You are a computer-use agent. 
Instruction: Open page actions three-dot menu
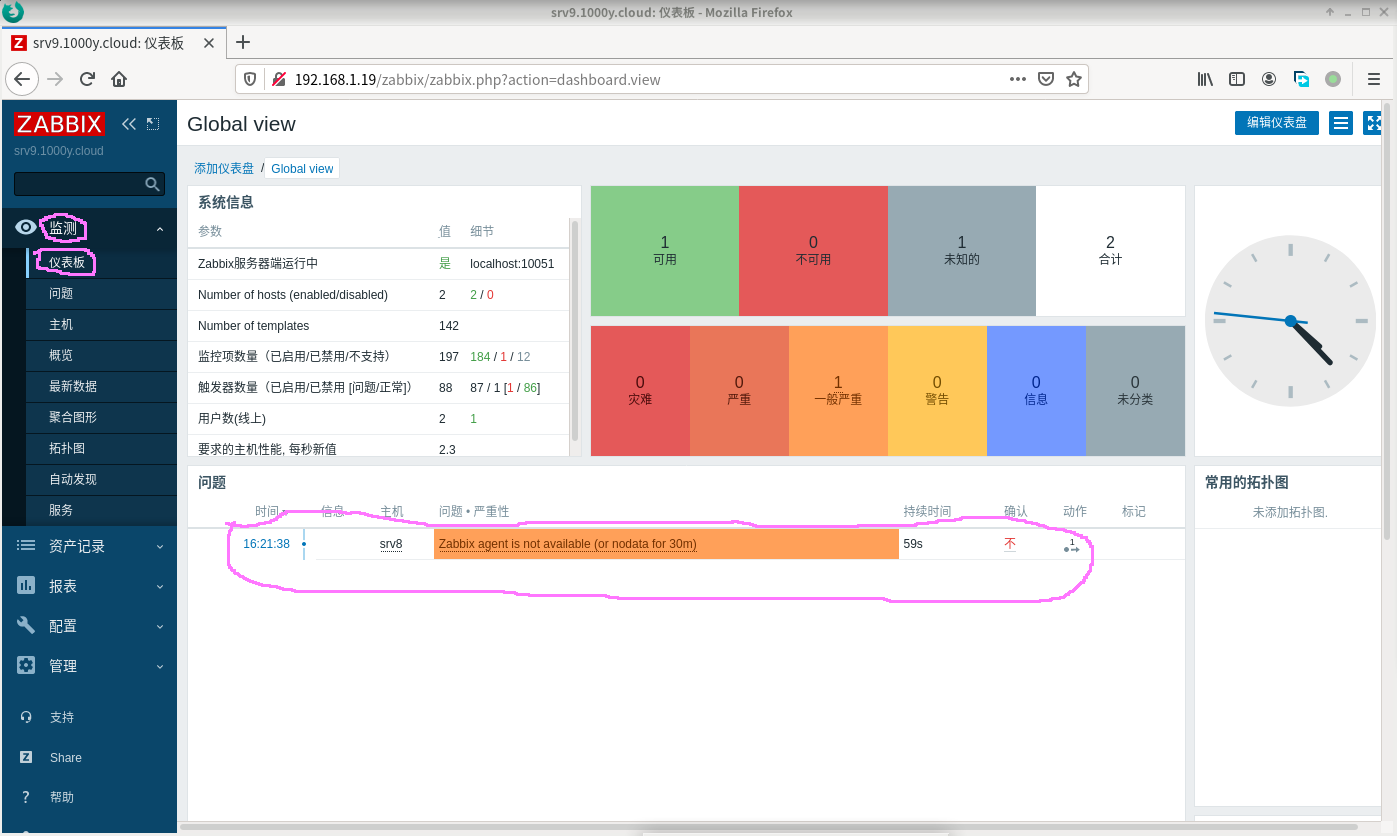[1018, 79]
